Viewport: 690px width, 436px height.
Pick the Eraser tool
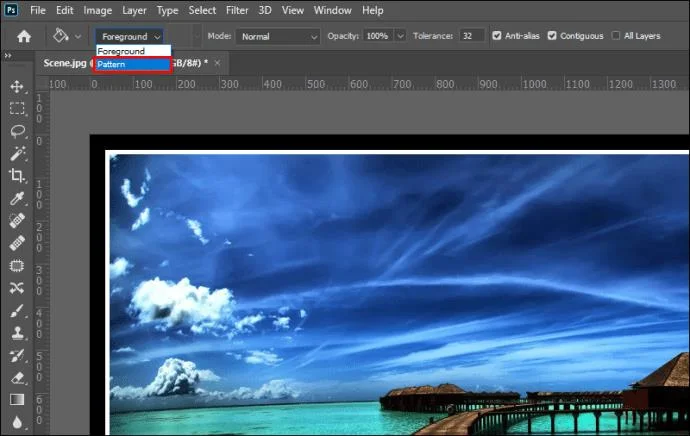17,378
